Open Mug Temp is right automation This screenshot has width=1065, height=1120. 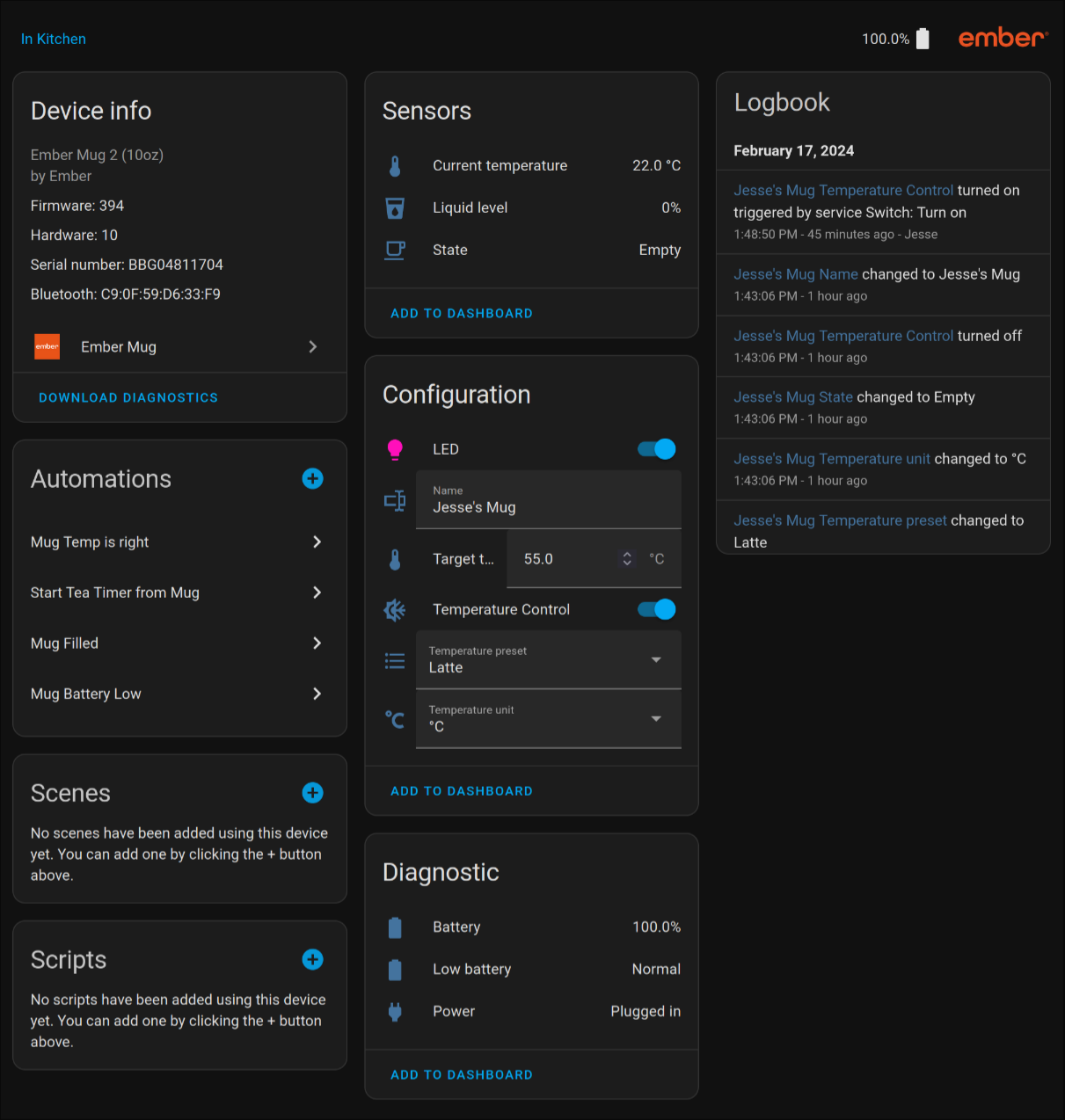click(x=179, y=542)
